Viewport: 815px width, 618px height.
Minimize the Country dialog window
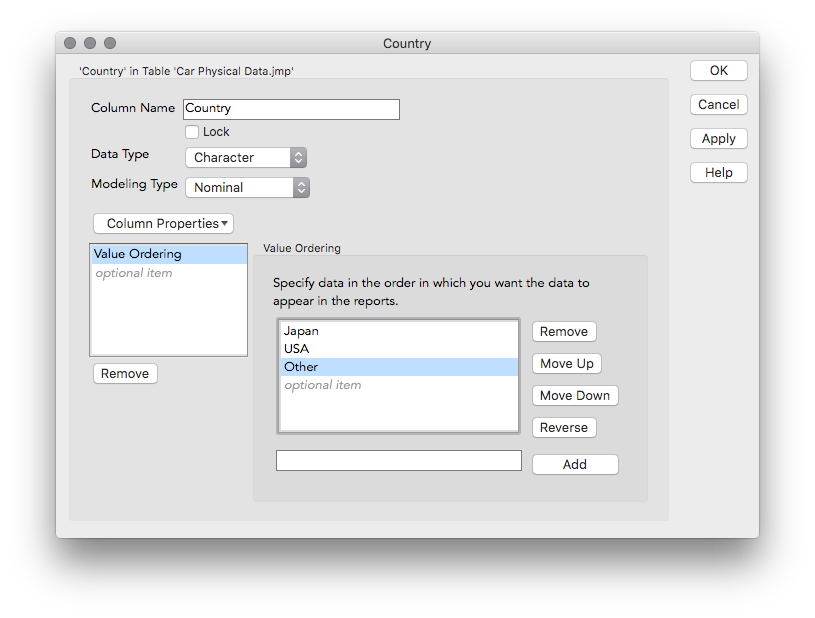(90, 43)
